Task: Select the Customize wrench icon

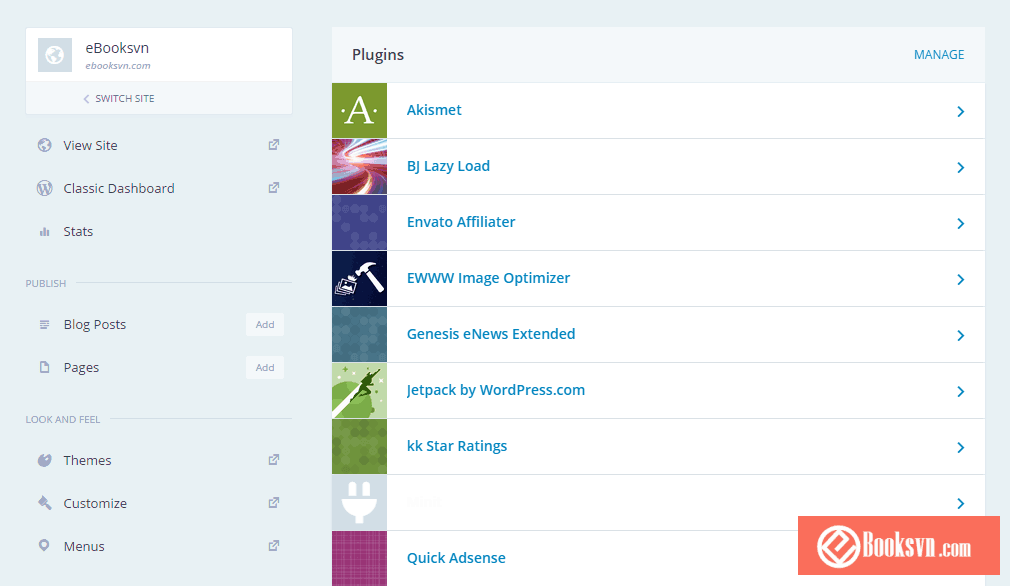Action: click(44, 503)
